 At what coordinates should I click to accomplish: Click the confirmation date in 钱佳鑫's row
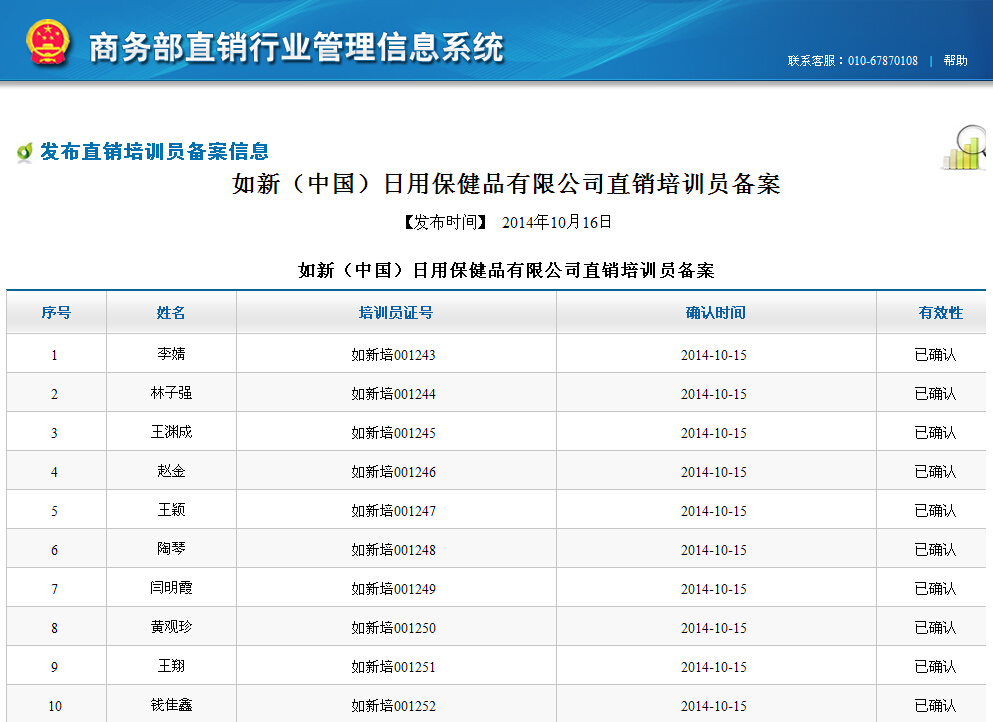(714, 706)
